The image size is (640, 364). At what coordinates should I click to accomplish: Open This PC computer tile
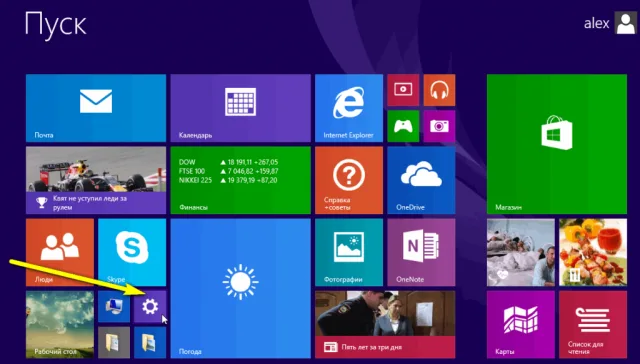[x=114, y=306]
